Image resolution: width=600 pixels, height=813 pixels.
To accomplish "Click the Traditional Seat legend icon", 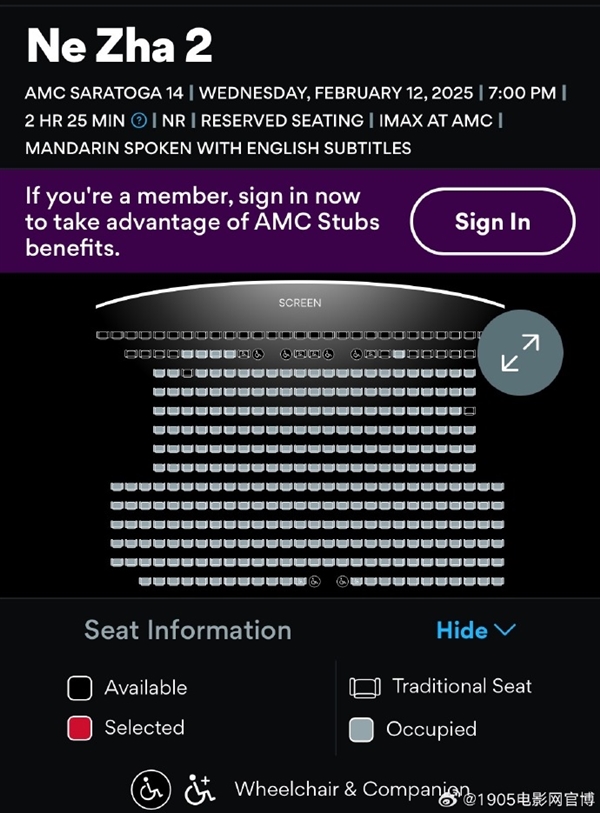I will click(x=365, y=687).
